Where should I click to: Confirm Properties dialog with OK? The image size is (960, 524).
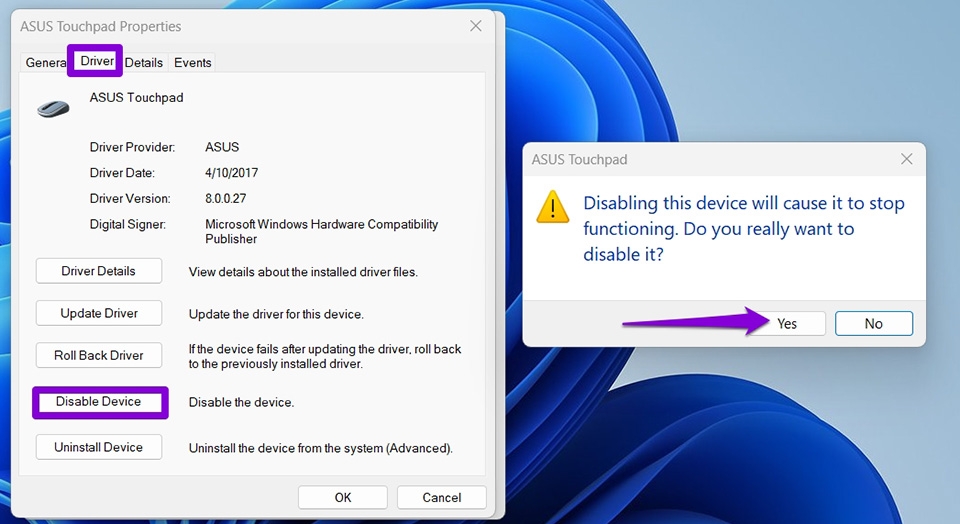343,498
